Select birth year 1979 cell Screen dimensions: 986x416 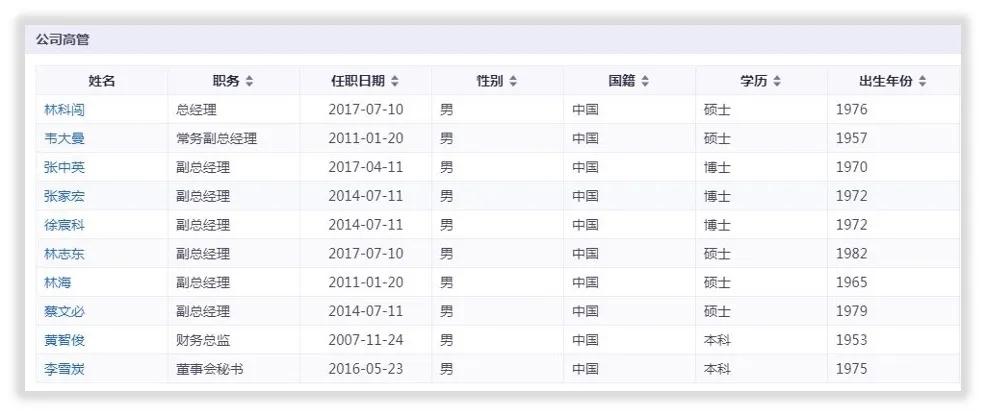[x=894, y=312]
